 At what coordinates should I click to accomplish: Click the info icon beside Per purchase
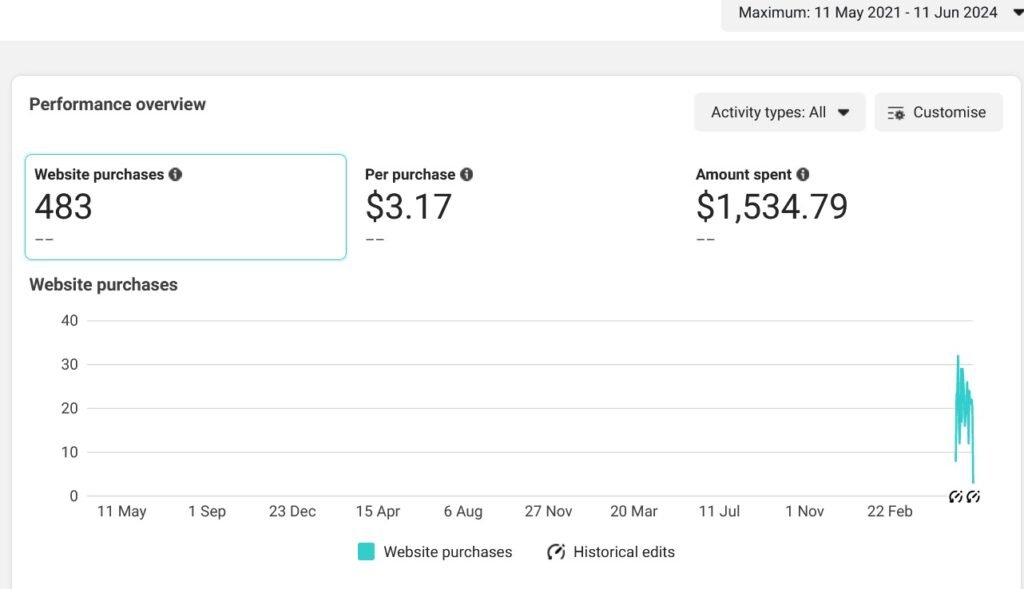466,174
